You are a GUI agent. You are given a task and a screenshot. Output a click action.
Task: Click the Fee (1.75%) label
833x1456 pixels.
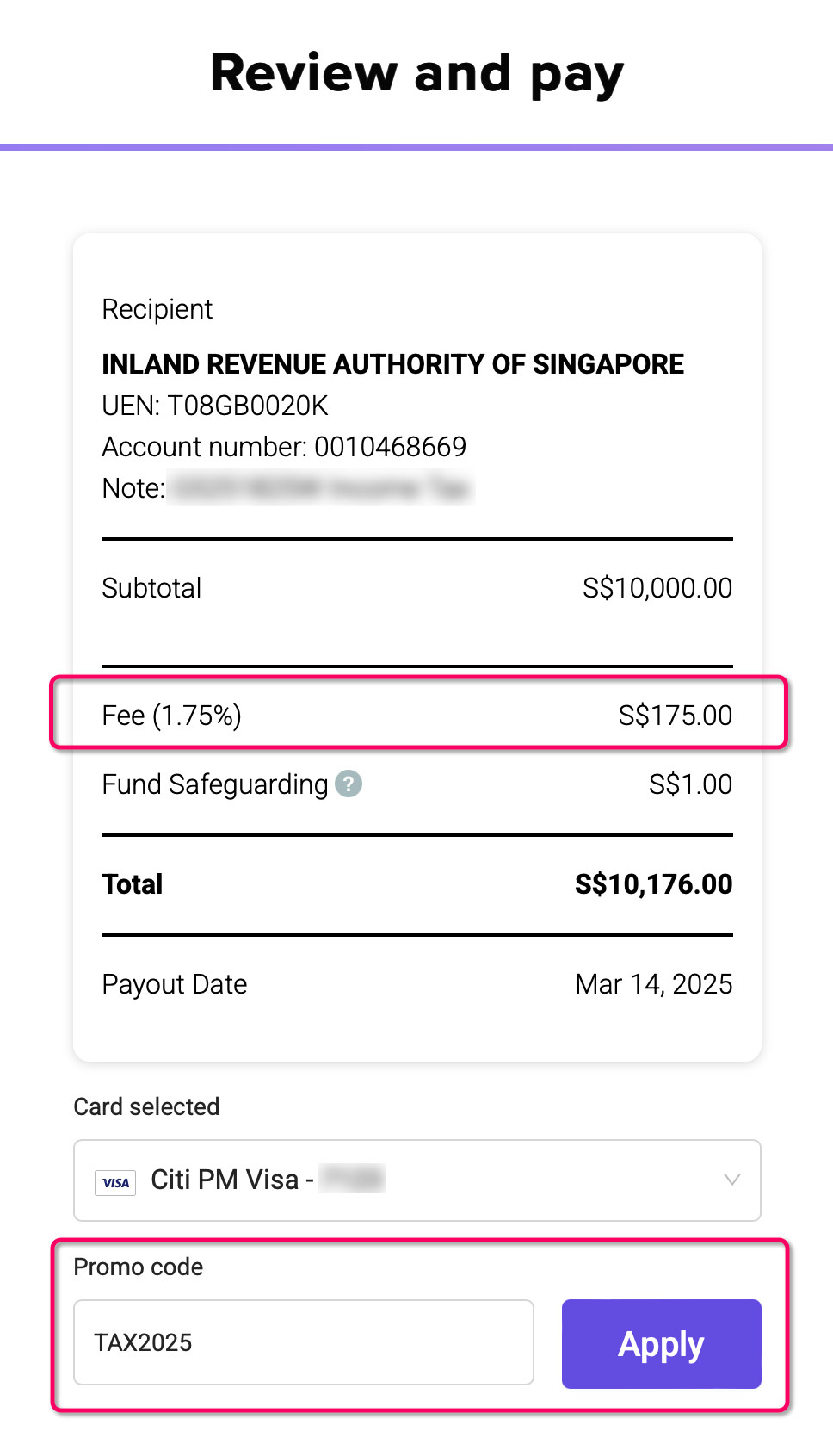pos(171,716)
